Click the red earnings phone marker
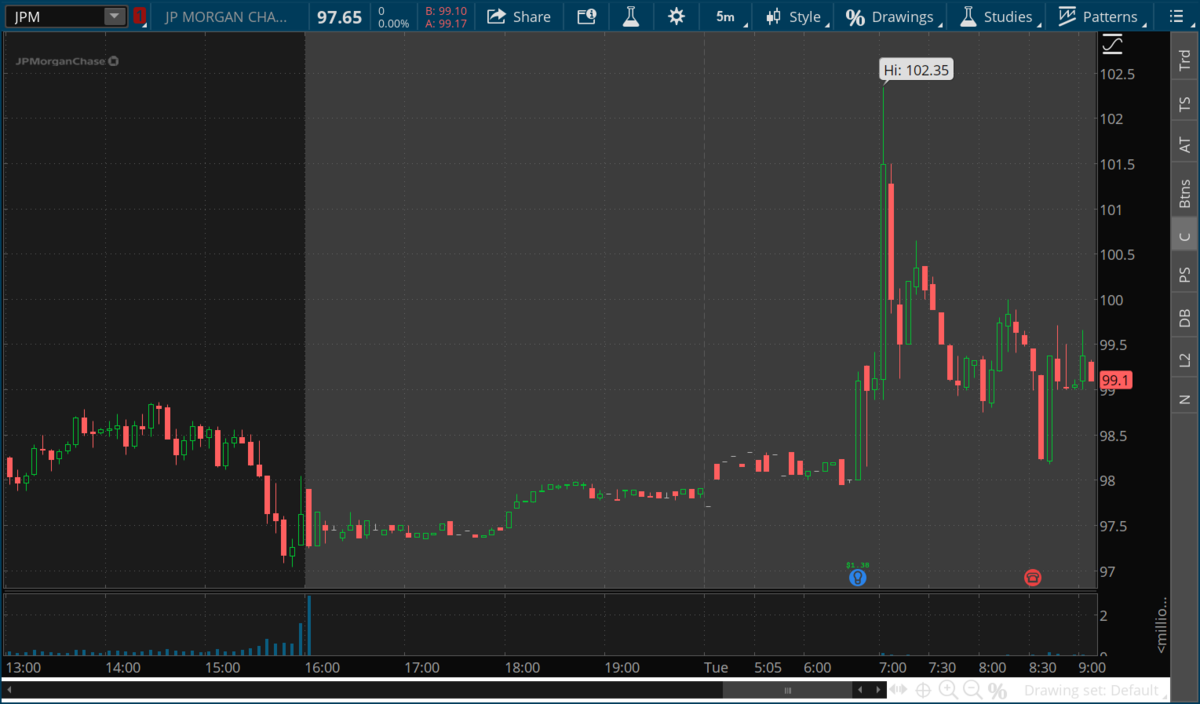The image size is (1200, 704). [1032, 577]
